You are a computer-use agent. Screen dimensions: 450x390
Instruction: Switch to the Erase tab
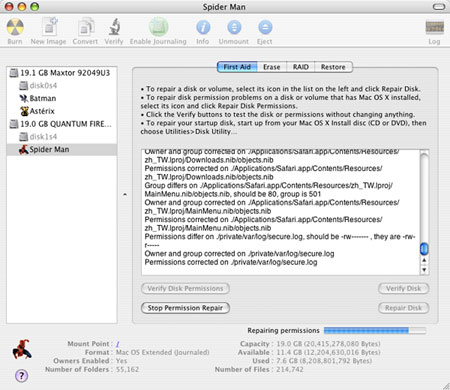[x=272, y=67]
